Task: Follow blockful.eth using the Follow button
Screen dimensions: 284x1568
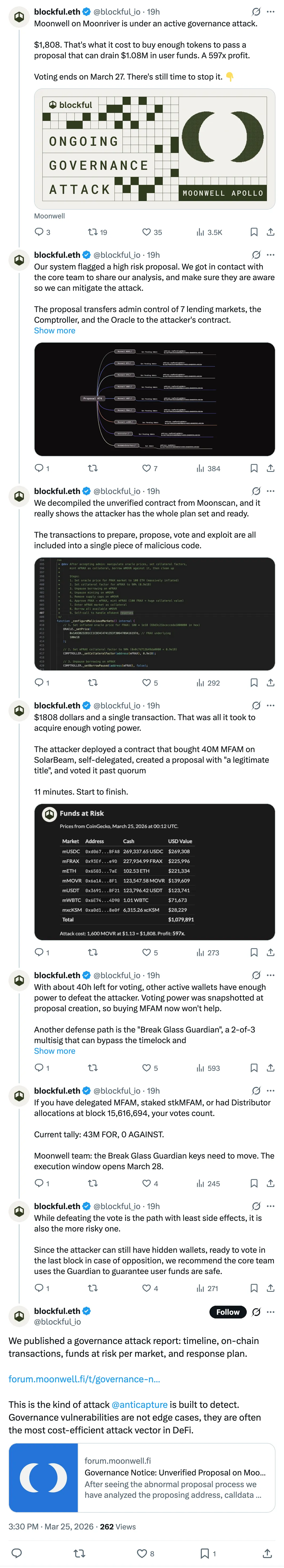Action: 227,1312
